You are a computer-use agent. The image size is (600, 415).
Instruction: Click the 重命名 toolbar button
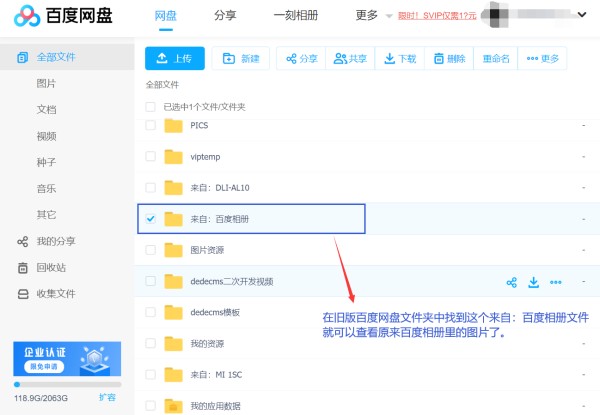496,59
